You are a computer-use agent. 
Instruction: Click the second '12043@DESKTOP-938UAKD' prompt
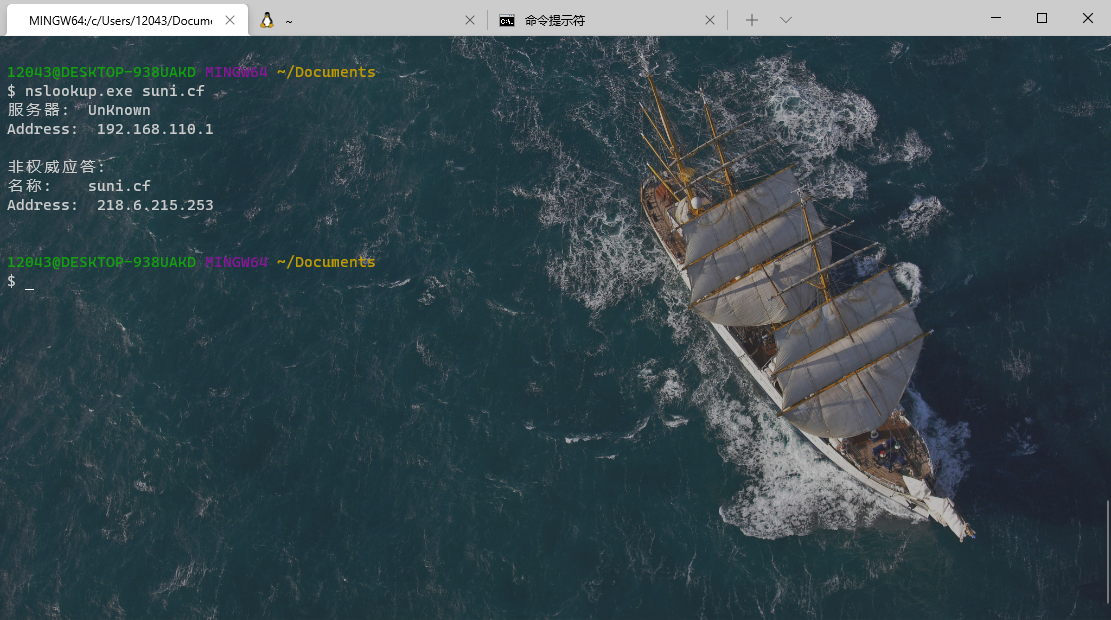[x=101, y=262]
